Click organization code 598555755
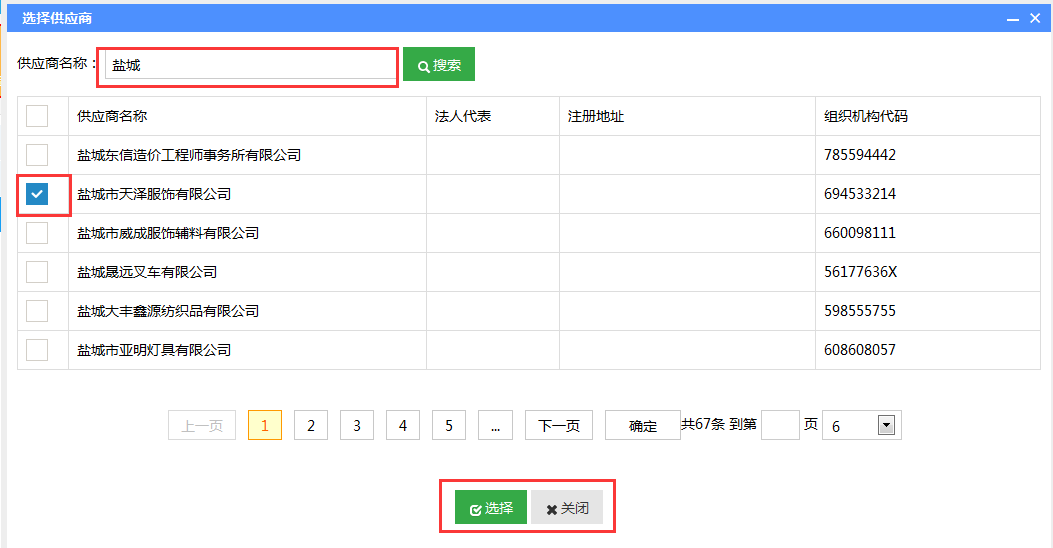Image resolution: width=1053 pixels, height=548 pixels. pos(860,311)
